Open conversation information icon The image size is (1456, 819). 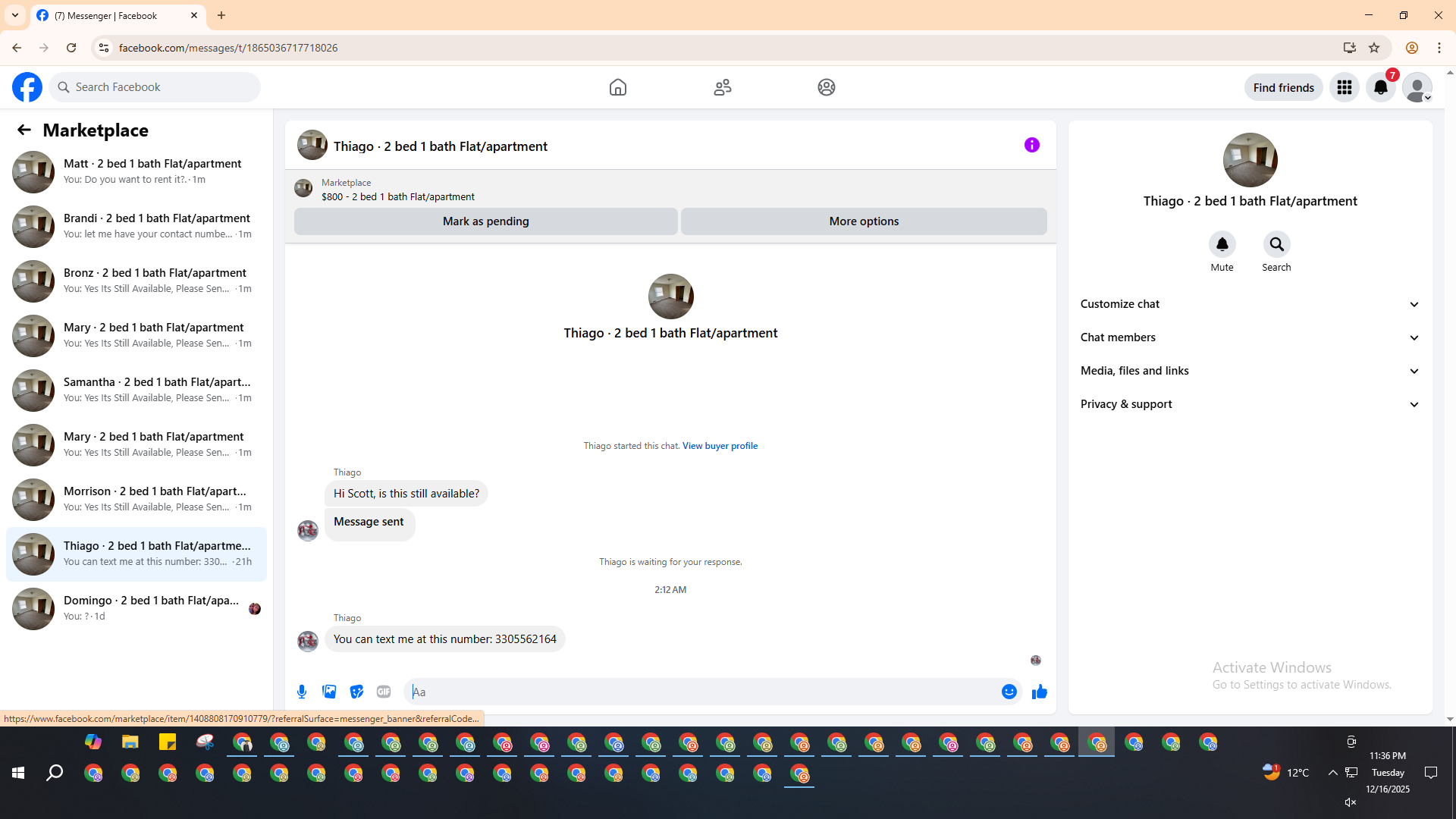1032,145
